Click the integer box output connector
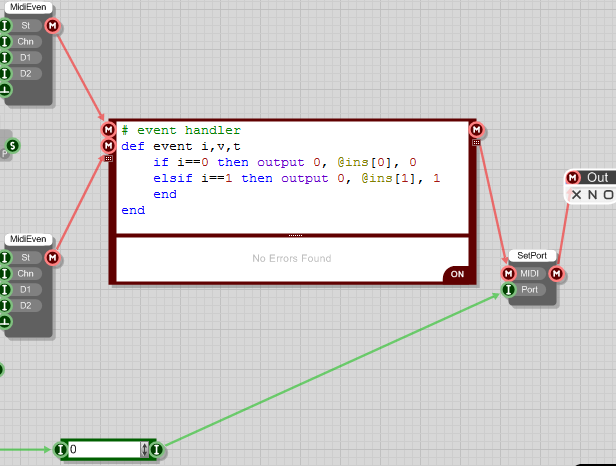The width and height of the screenshot is (616, 466). 156,450
